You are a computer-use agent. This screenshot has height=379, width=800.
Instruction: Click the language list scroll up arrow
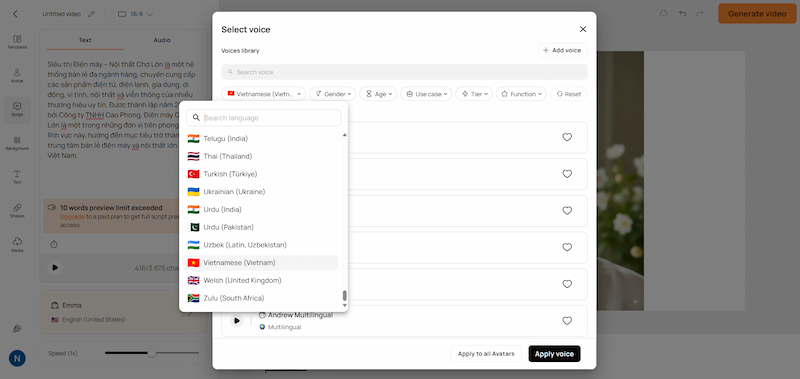pyautogui.click(x=344, y=135)
